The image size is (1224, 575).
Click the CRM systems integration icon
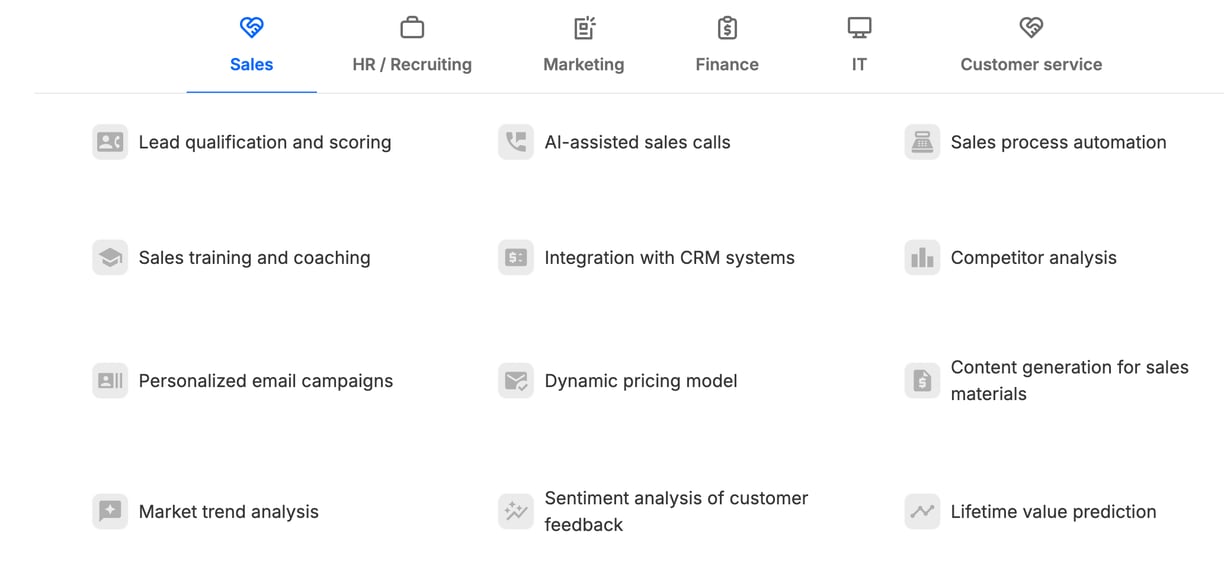point(516,258)
